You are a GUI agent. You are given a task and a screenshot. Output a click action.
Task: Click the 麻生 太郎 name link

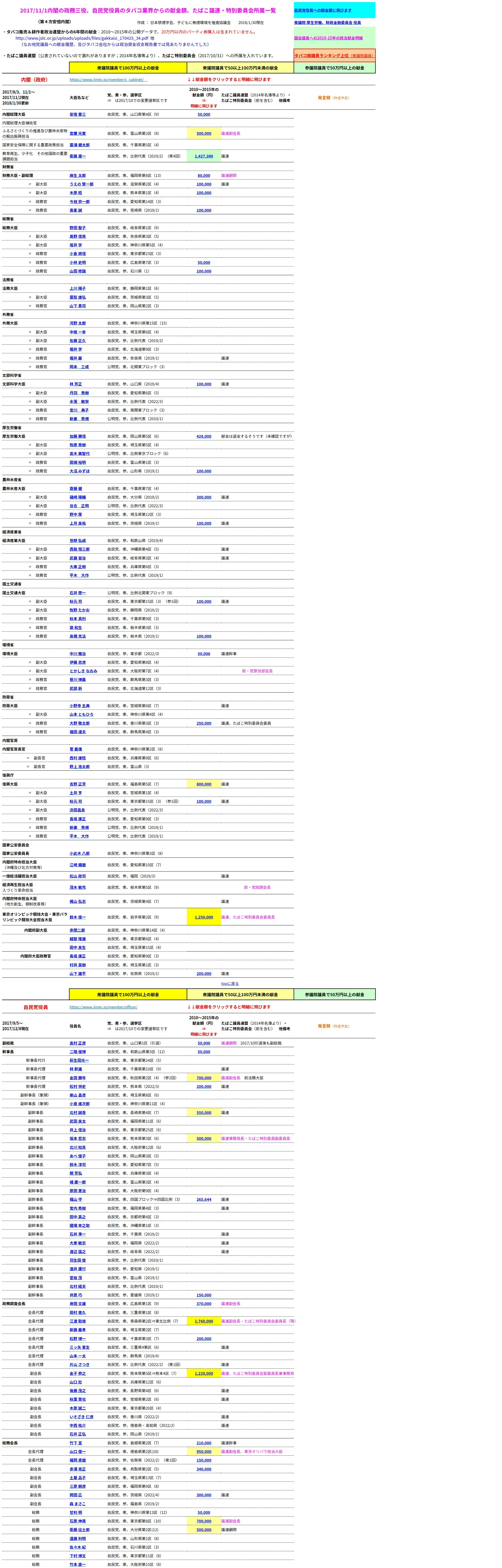(77, 175)
